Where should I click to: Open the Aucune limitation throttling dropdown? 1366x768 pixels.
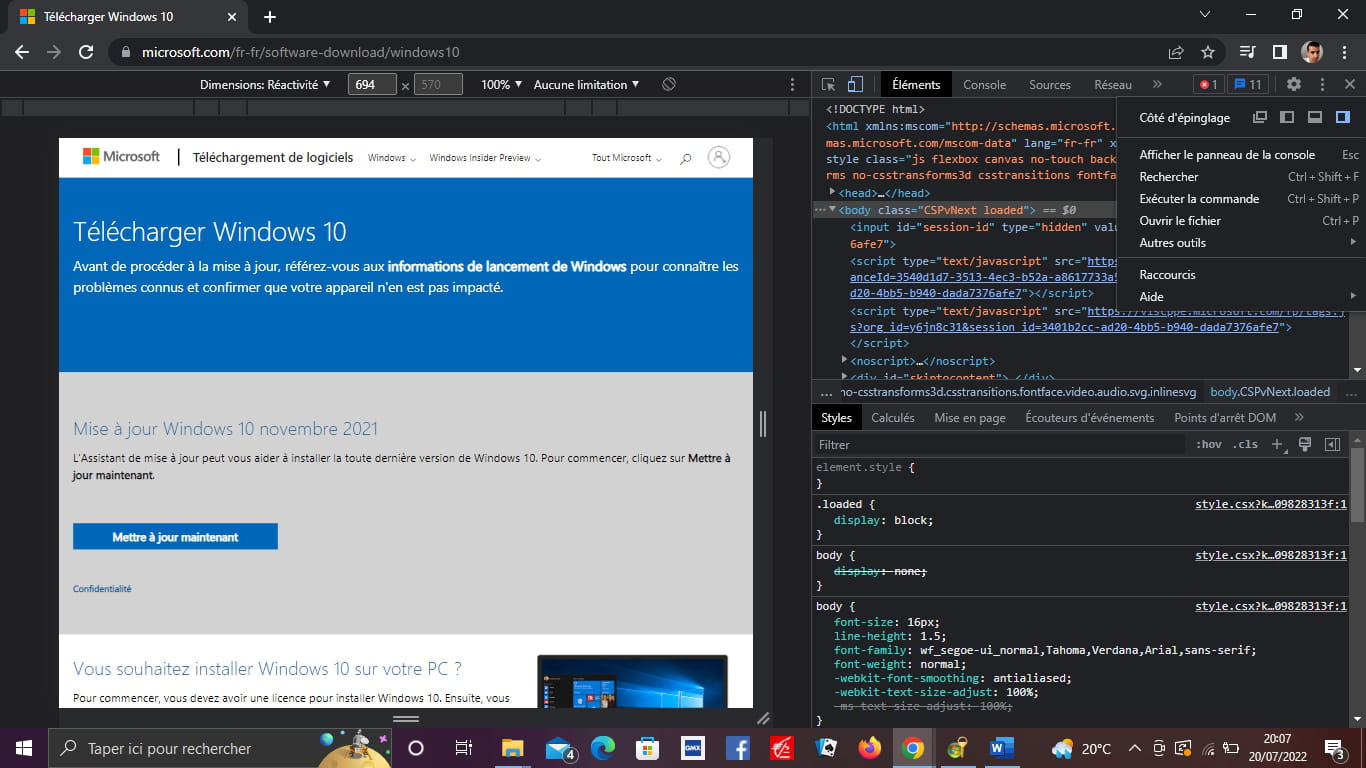pyautogui.click(x=587, y=85)
